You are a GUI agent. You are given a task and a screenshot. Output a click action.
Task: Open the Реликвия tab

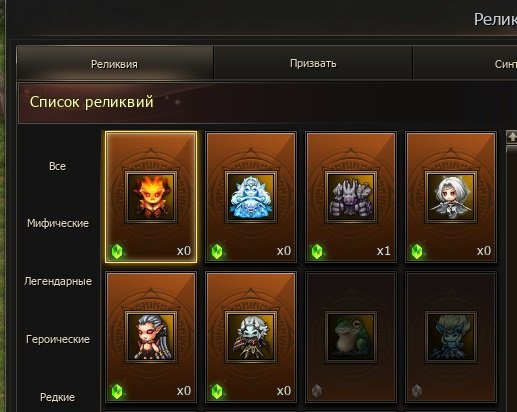114,63
